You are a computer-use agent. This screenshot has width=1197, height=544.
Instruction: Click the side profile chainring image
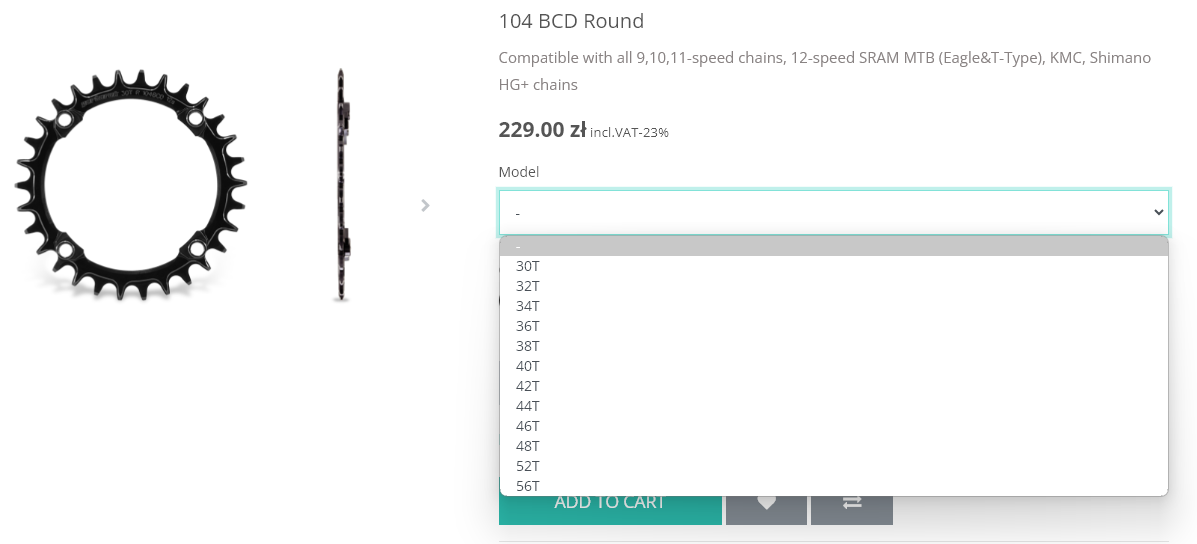coord(341,185)
